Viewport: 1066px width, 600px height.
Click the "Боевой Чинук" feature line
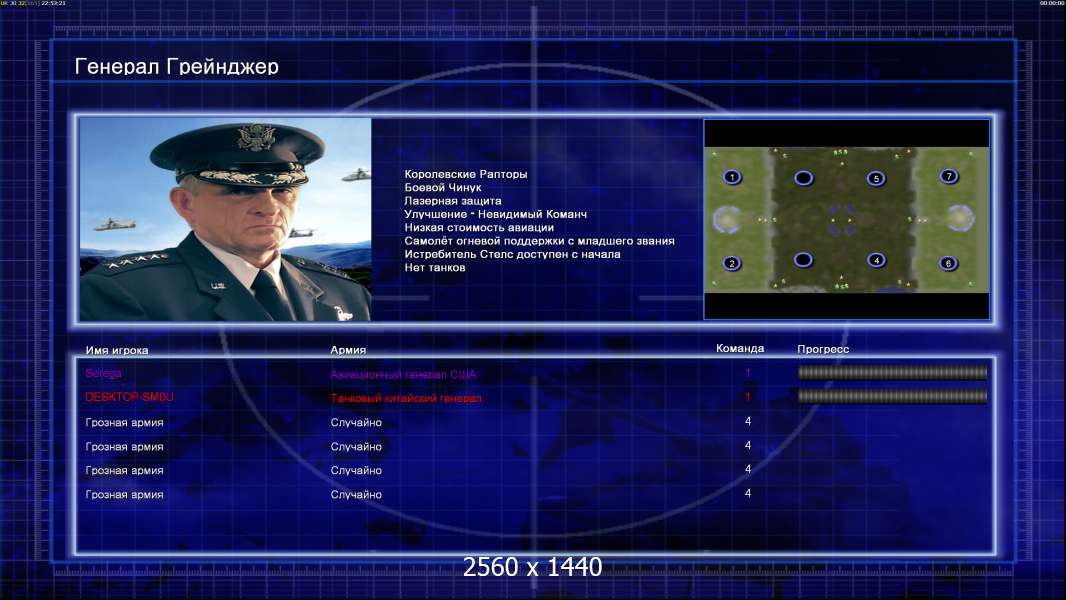coord(443,188)
